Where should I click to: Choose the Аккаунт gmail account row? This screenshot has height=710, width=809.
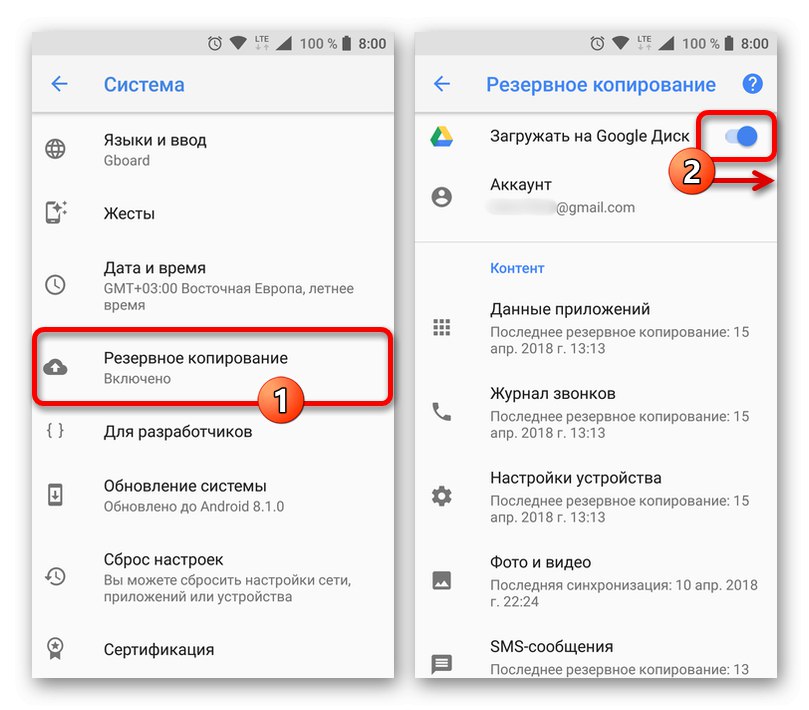595,196
